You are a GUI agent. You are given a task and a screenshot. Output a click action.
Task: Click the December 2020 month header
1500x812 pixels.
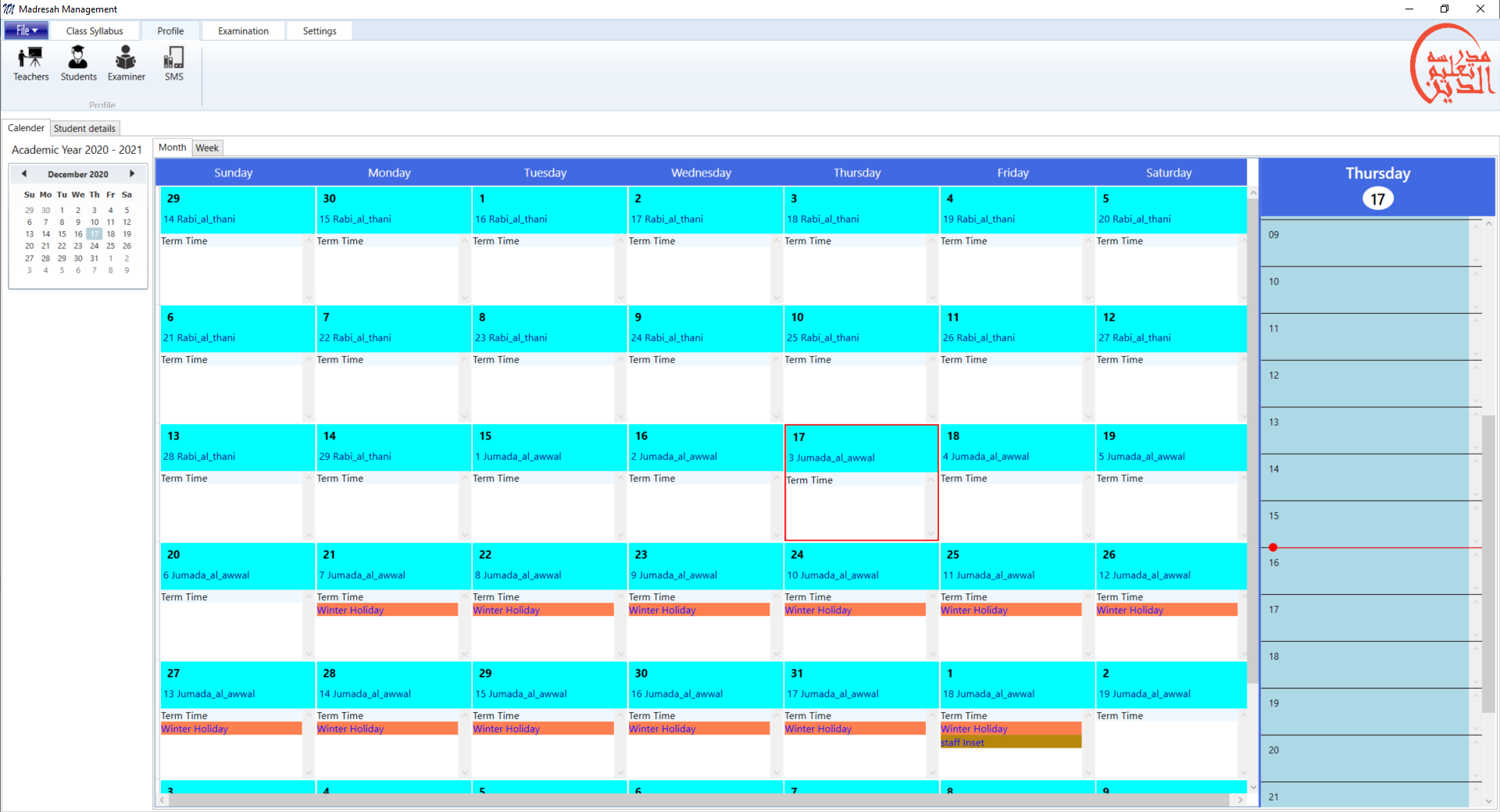pos(78,175)
